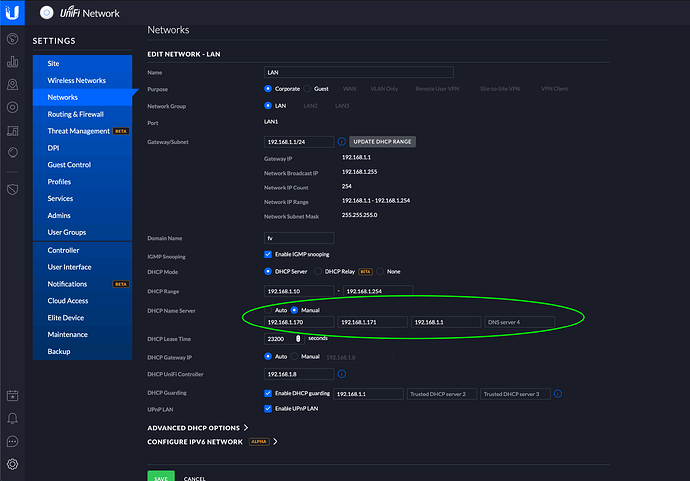The height and width of the screenshot is (481, 690).
Task: Open the Notifications bell icon in sidebar
Action: [13, 418]
